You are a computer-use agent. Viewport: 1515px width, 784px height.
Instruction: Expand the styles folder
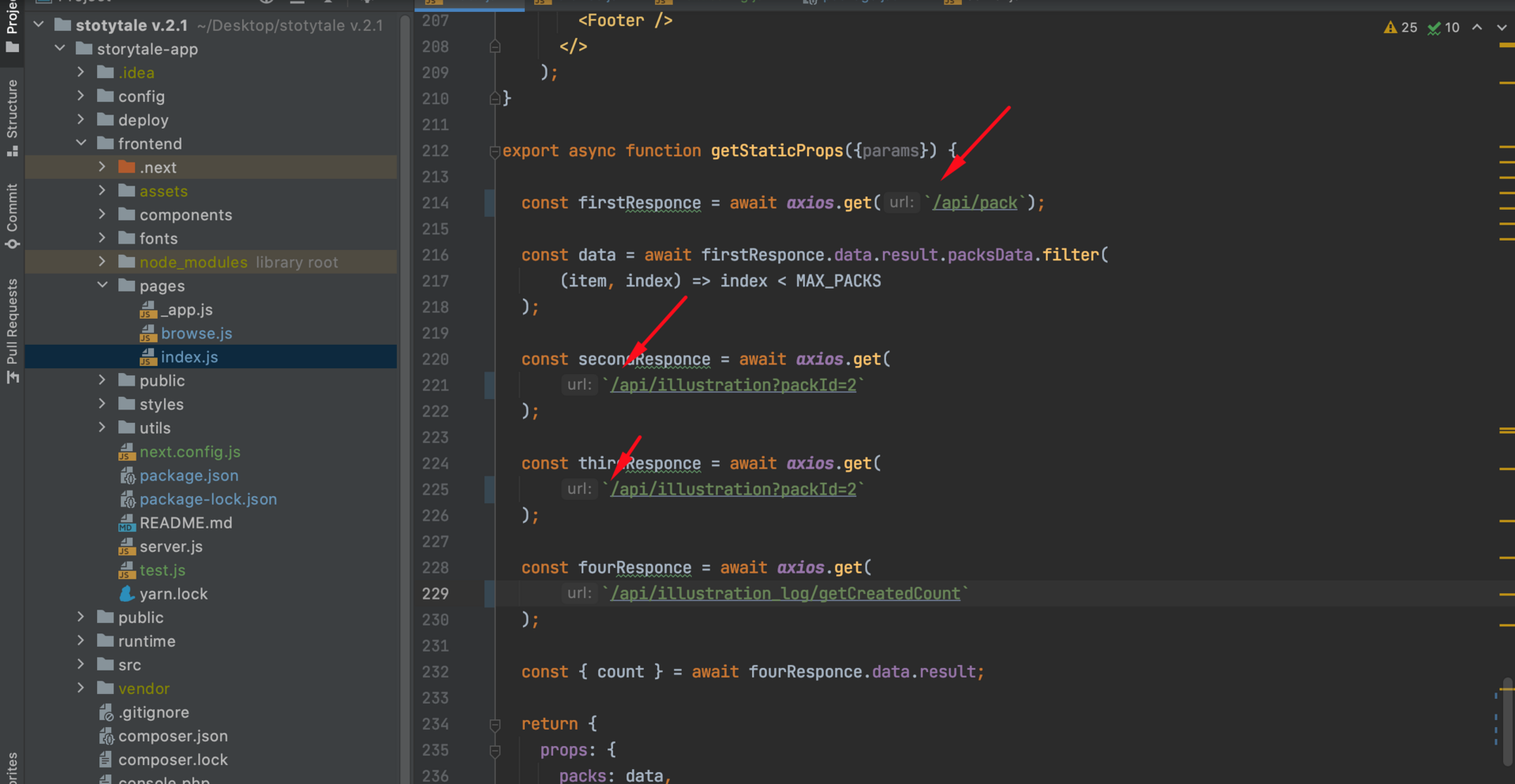103,404
